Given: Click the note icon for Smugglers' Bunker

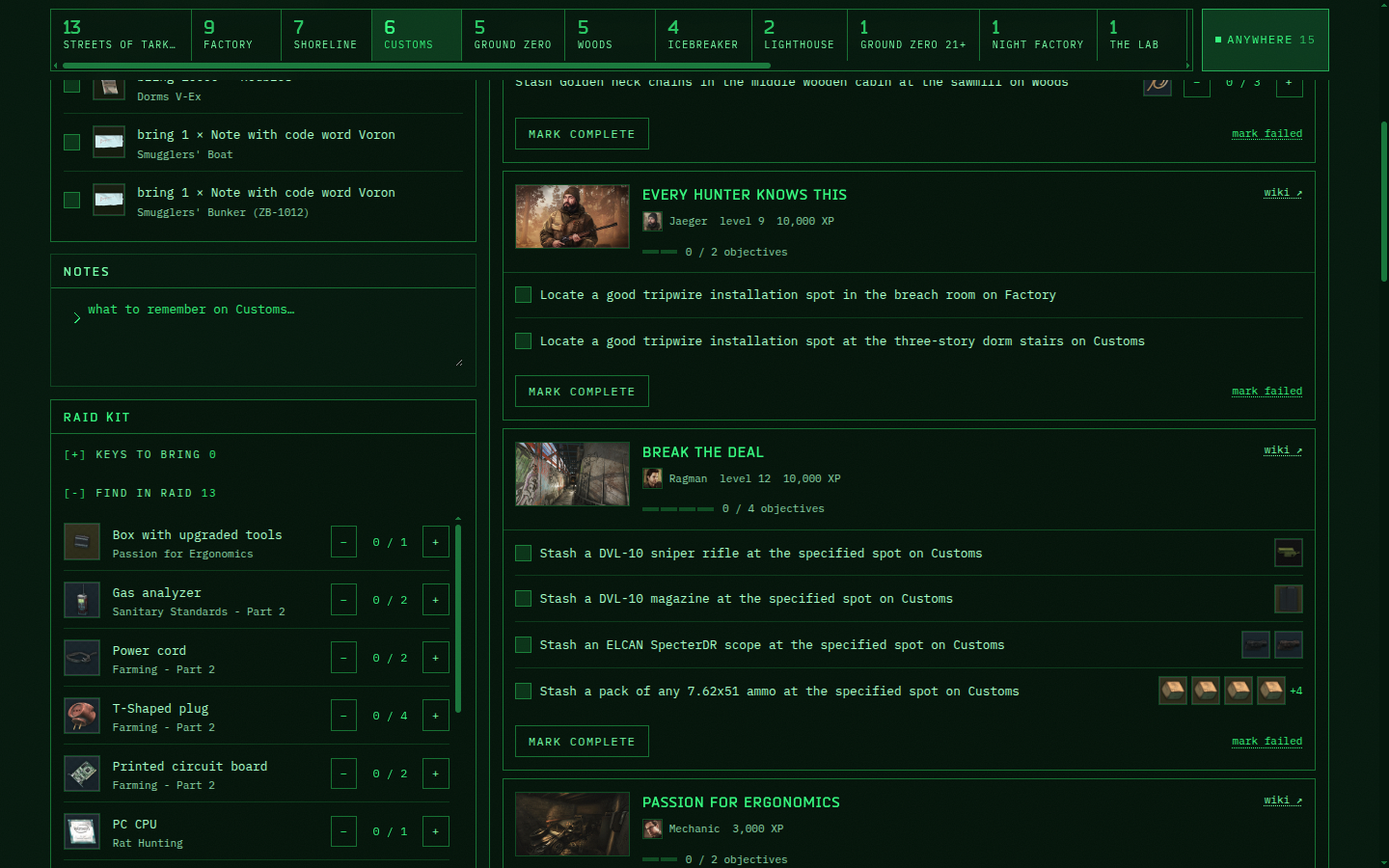Looking at the screenshot, I should pos(109,201).
